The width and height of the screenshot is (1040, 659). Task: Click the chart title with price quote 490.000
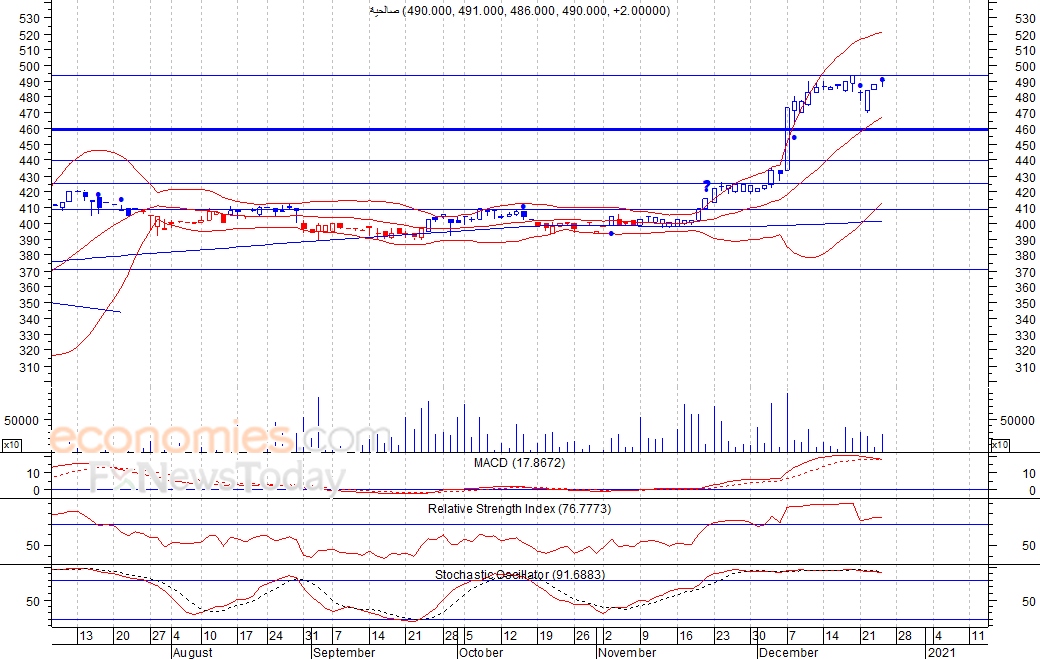pyautogui.click(x=519, y=11)
